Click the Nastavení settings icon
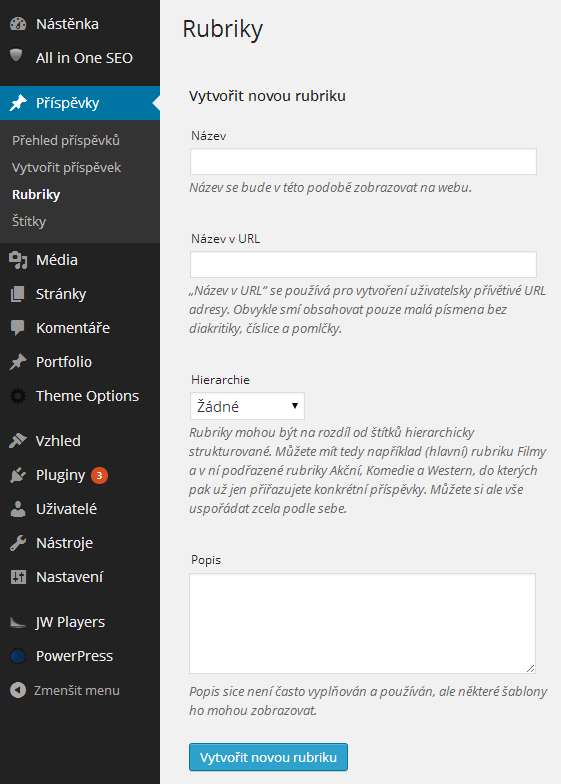This screenshot has height=784, width=561. (18, 577)
